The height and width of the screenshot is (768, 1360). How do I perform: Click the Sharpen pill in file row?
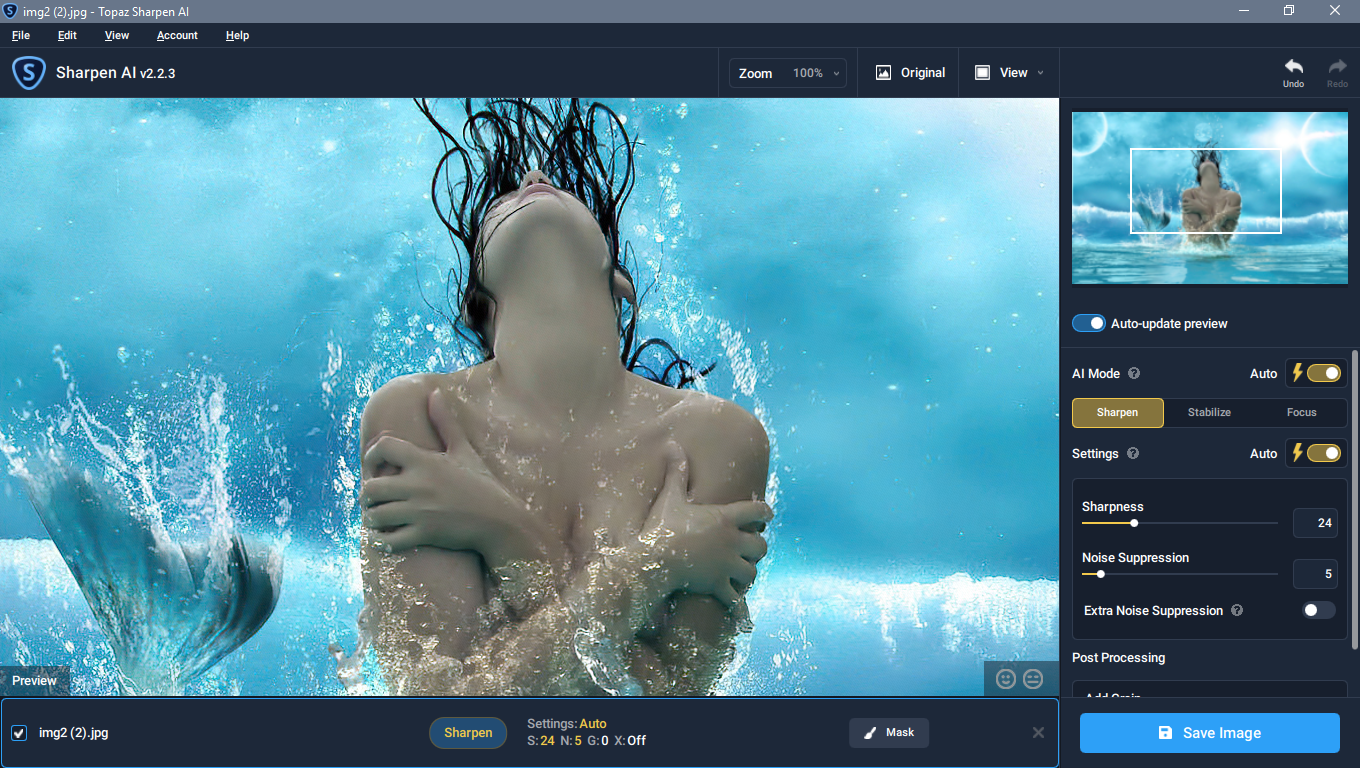468,733
